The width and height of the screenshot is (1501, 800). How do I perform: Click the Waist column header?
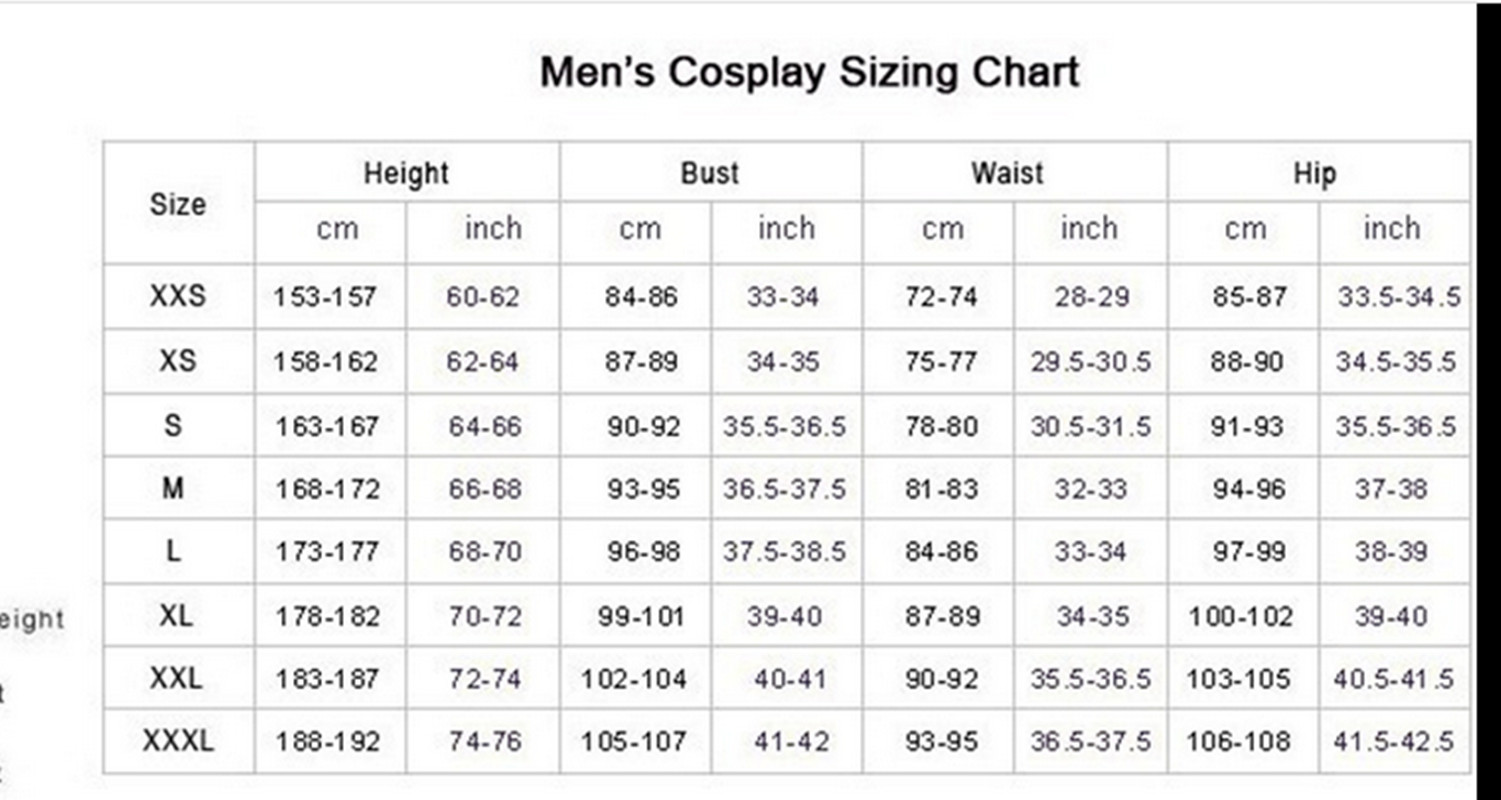[x=1008, y=173]
